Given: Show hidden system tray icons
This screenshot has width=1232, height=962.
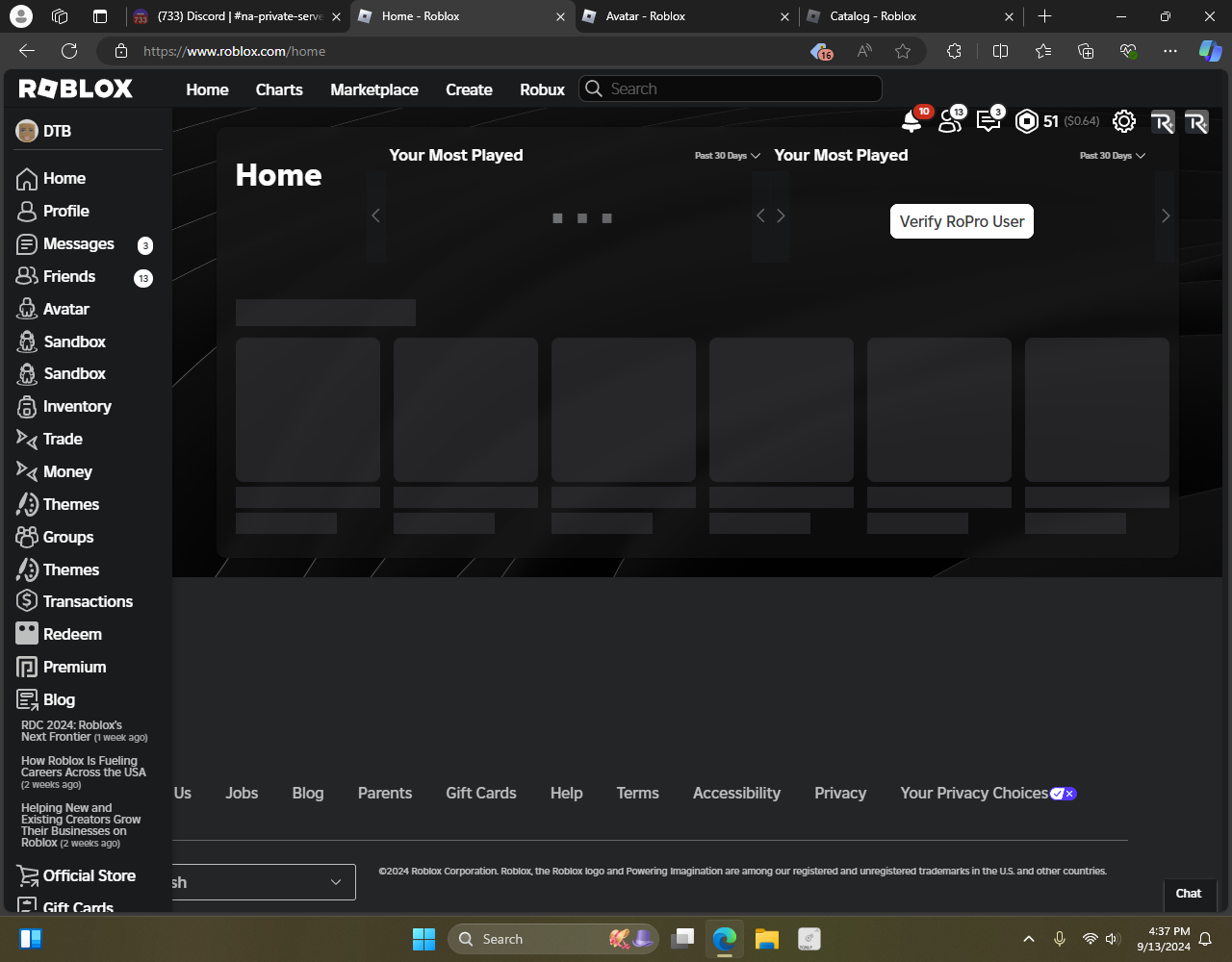Looking at the screenshot, I should [1029, 939].
